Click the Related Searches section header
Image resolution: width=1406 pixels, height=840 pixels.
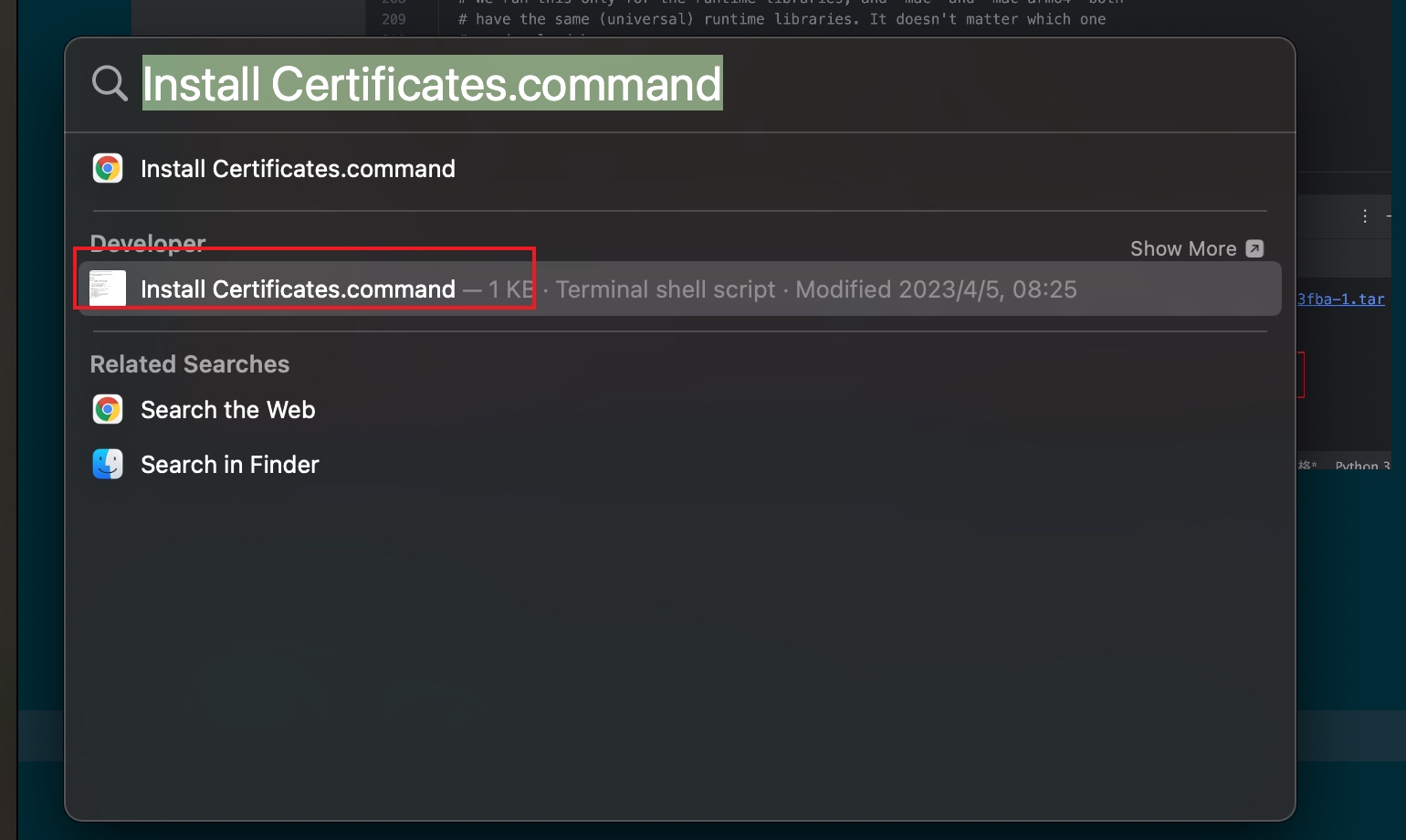(190, 364)
